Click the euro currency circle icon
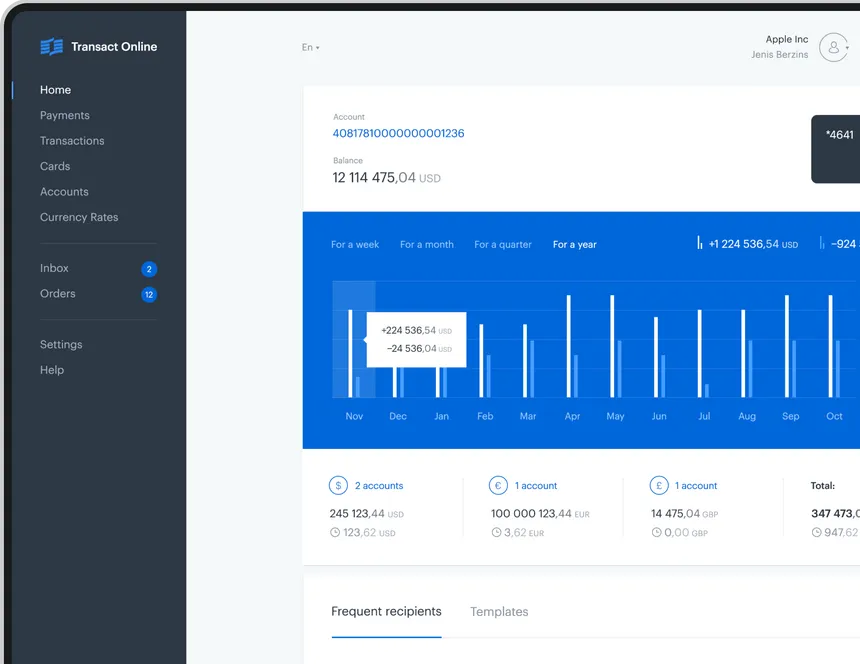860x664 pixels. pos(498,485)
